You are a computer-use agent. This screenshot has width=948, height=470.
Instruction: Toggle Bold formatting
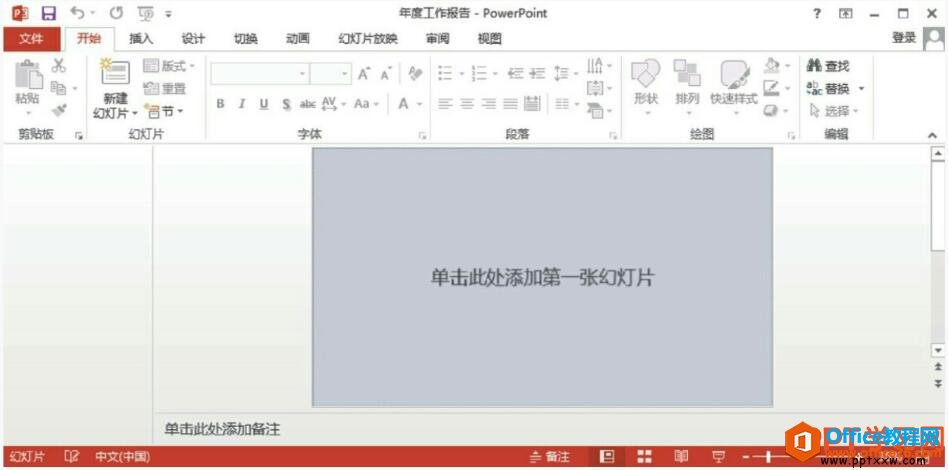point(221,104)
